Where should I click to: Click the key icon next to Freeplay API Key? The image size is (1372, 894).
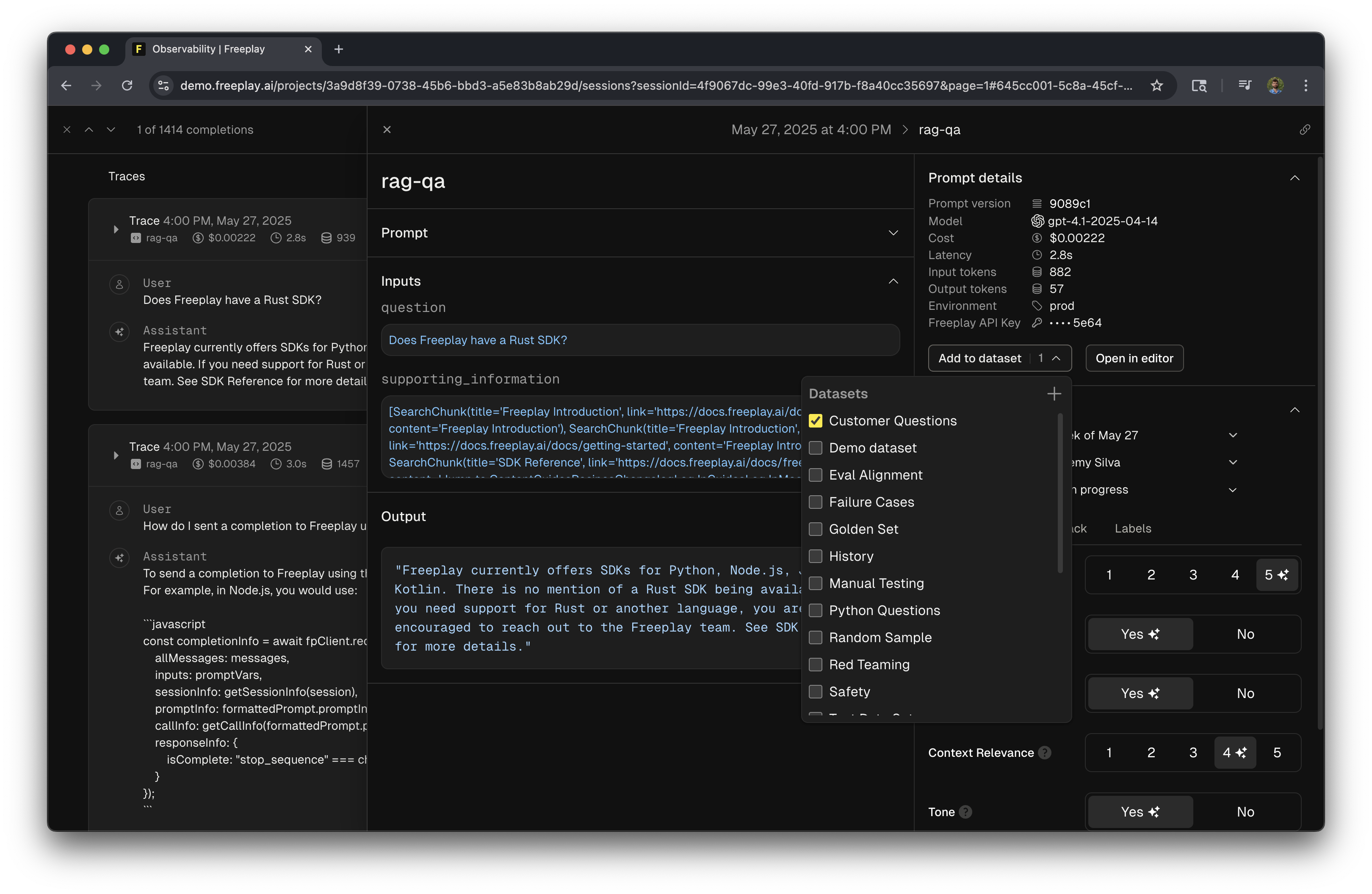1037,323
